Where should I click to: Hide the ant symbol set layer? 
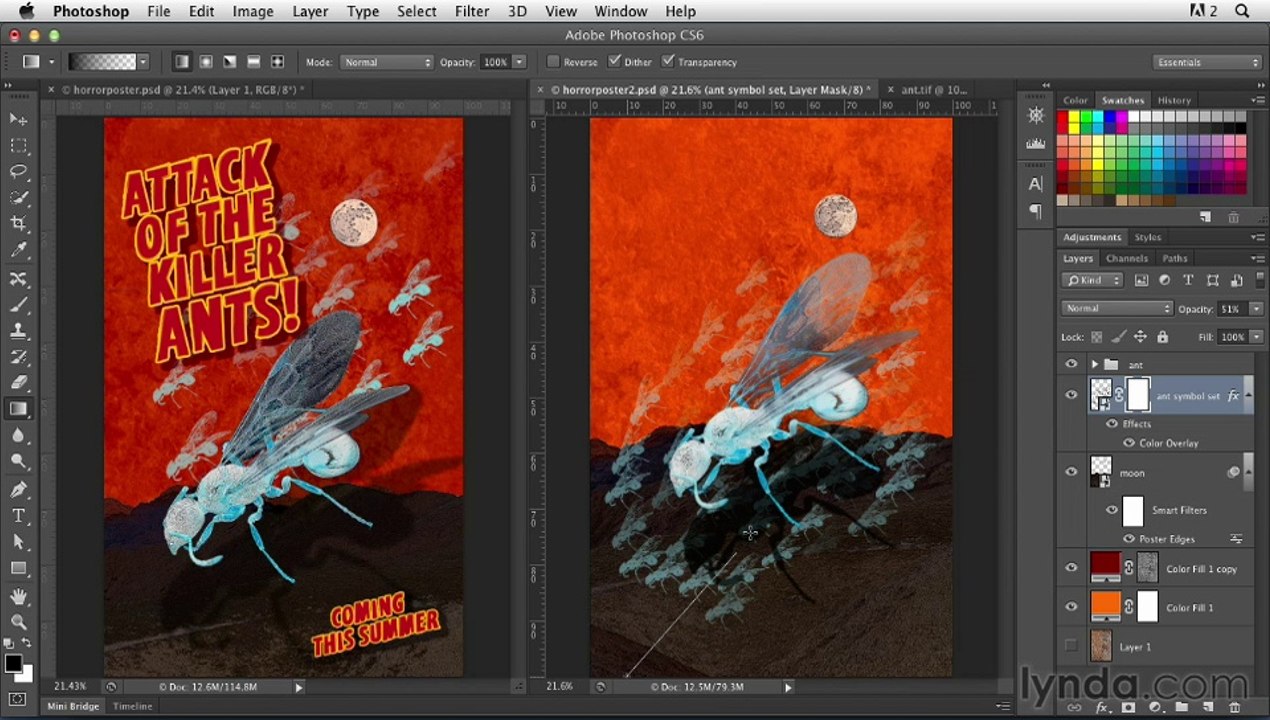coord(1071,396)
